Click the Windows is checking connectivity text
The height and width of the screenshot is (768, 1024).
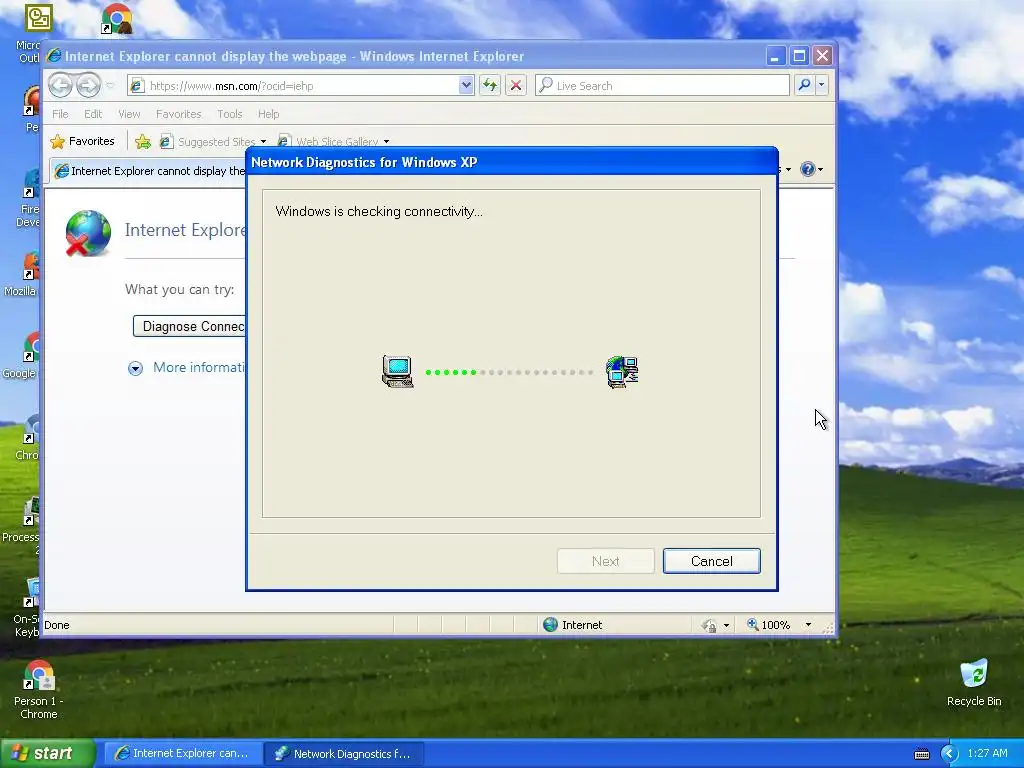point(379,212)
